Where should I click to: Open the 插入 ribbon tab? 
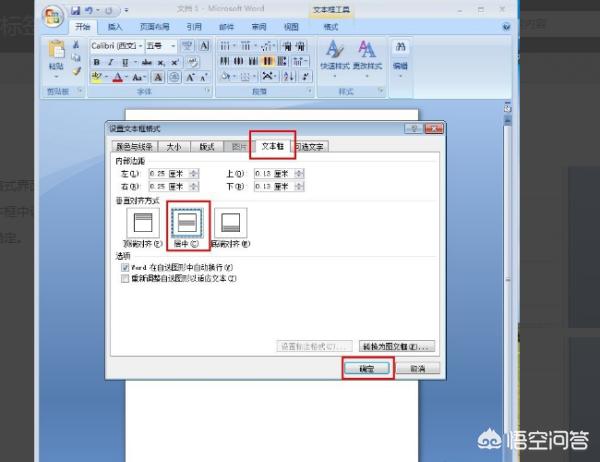116,27
